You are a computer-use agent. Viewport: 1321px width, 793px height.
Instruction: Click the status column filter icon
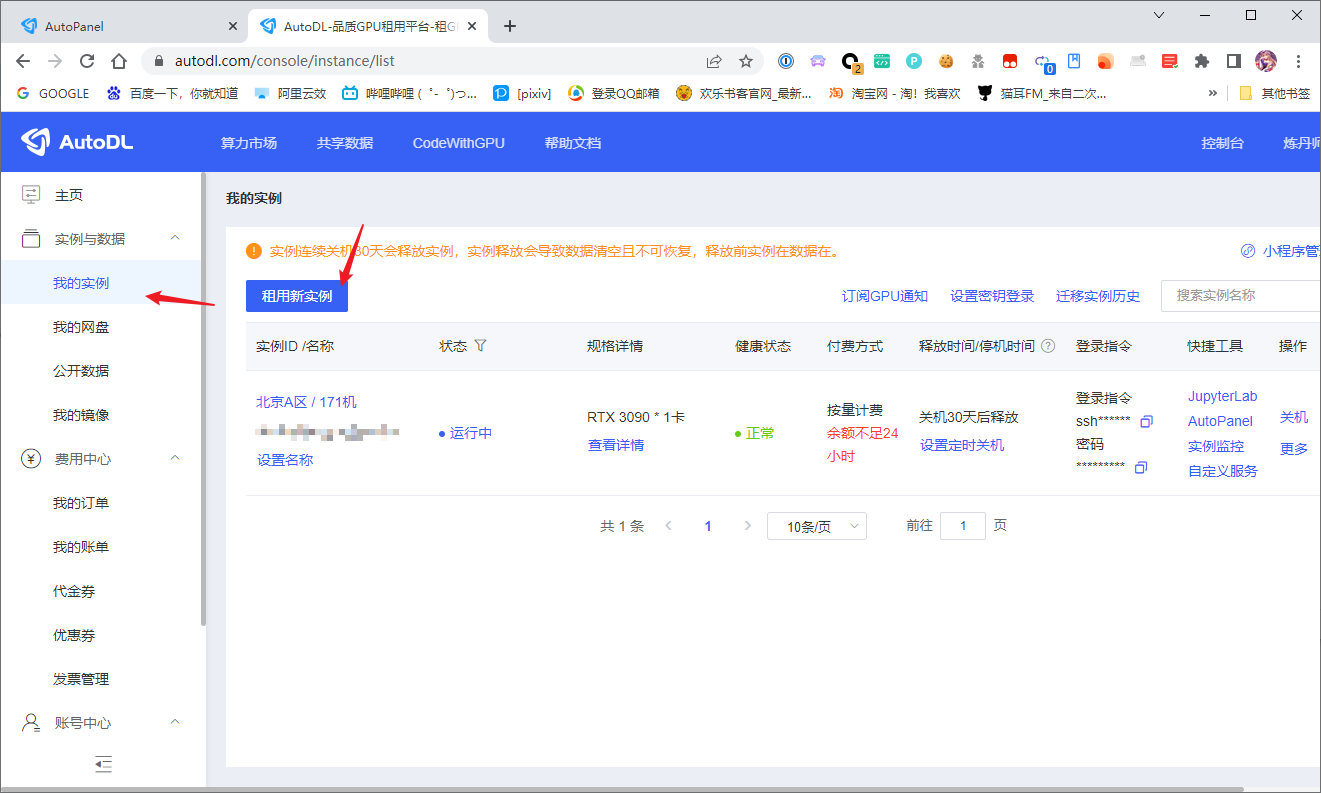pyautogui.click(x=480, y=346)
